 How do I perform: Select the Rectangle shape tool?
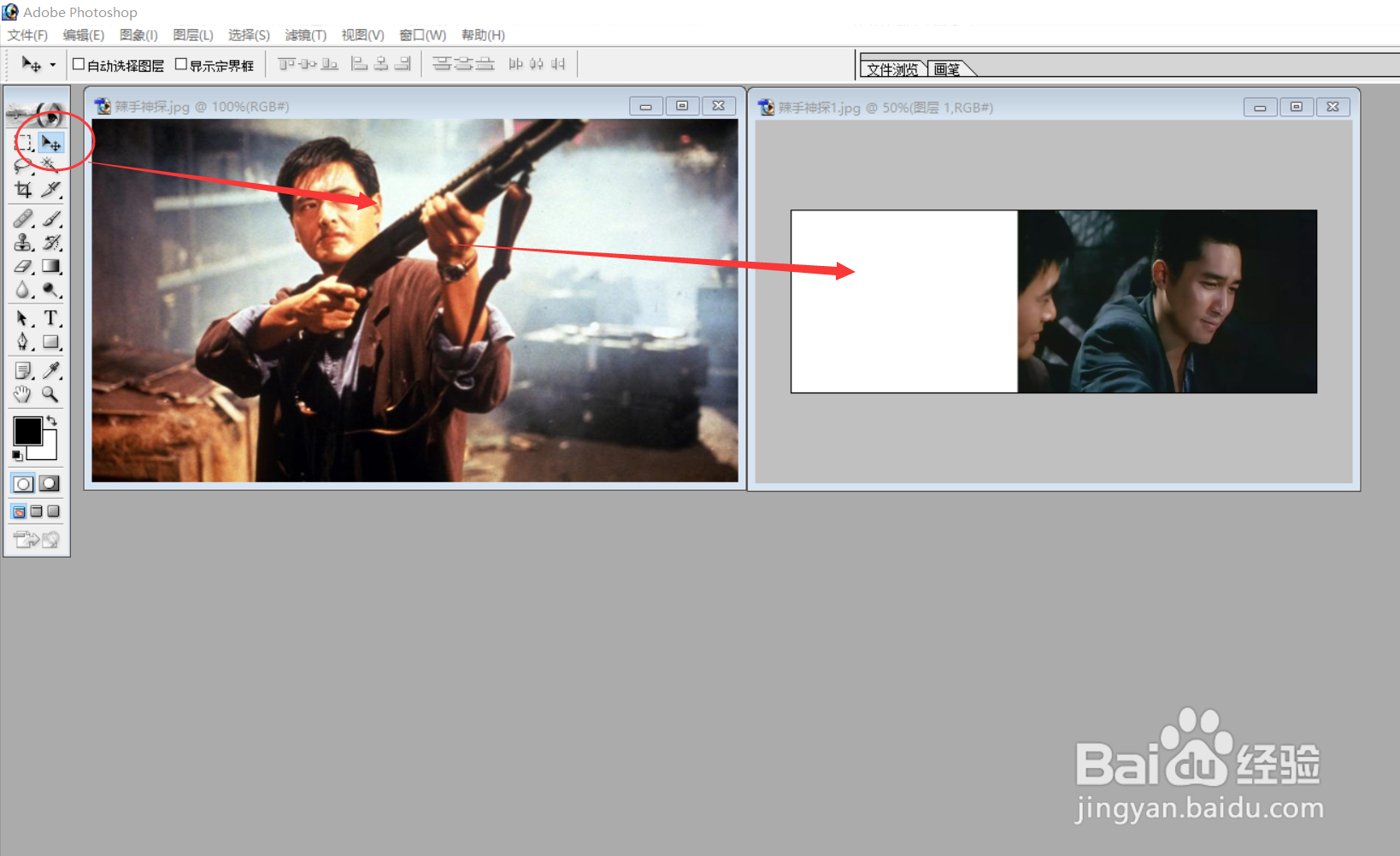click(51, 342)
